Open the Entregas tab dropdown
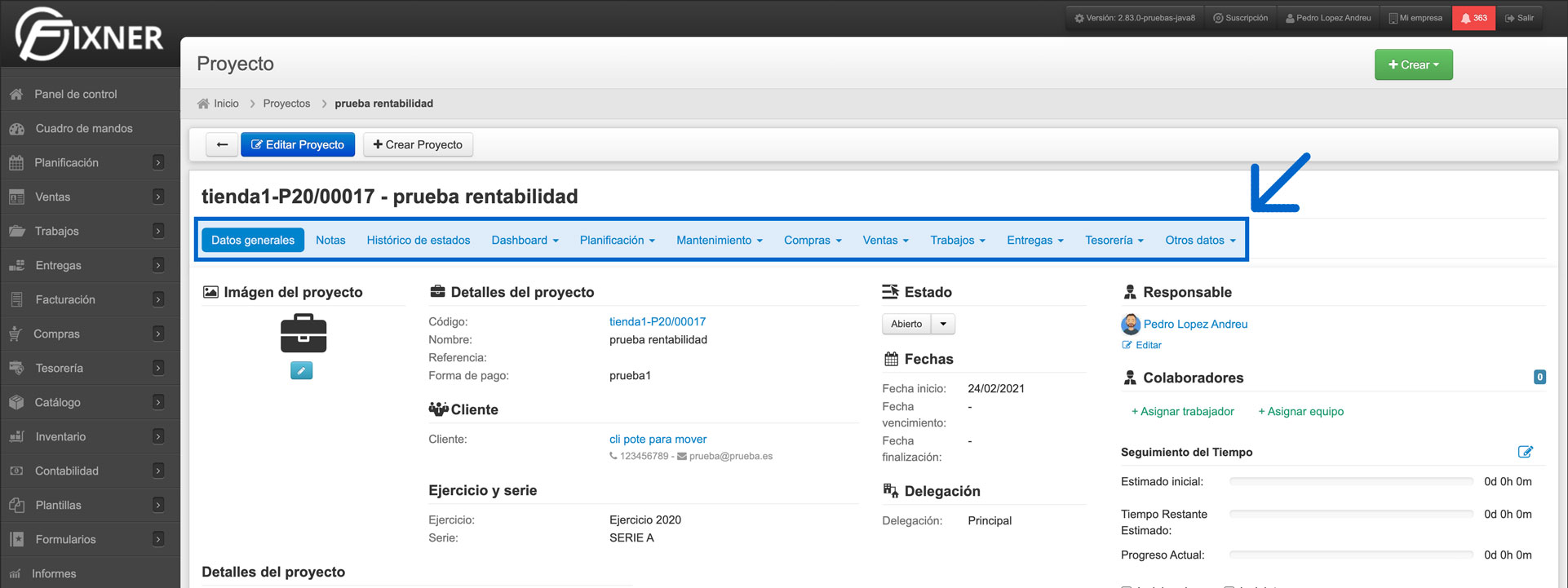 click(x=1035, y=241)
